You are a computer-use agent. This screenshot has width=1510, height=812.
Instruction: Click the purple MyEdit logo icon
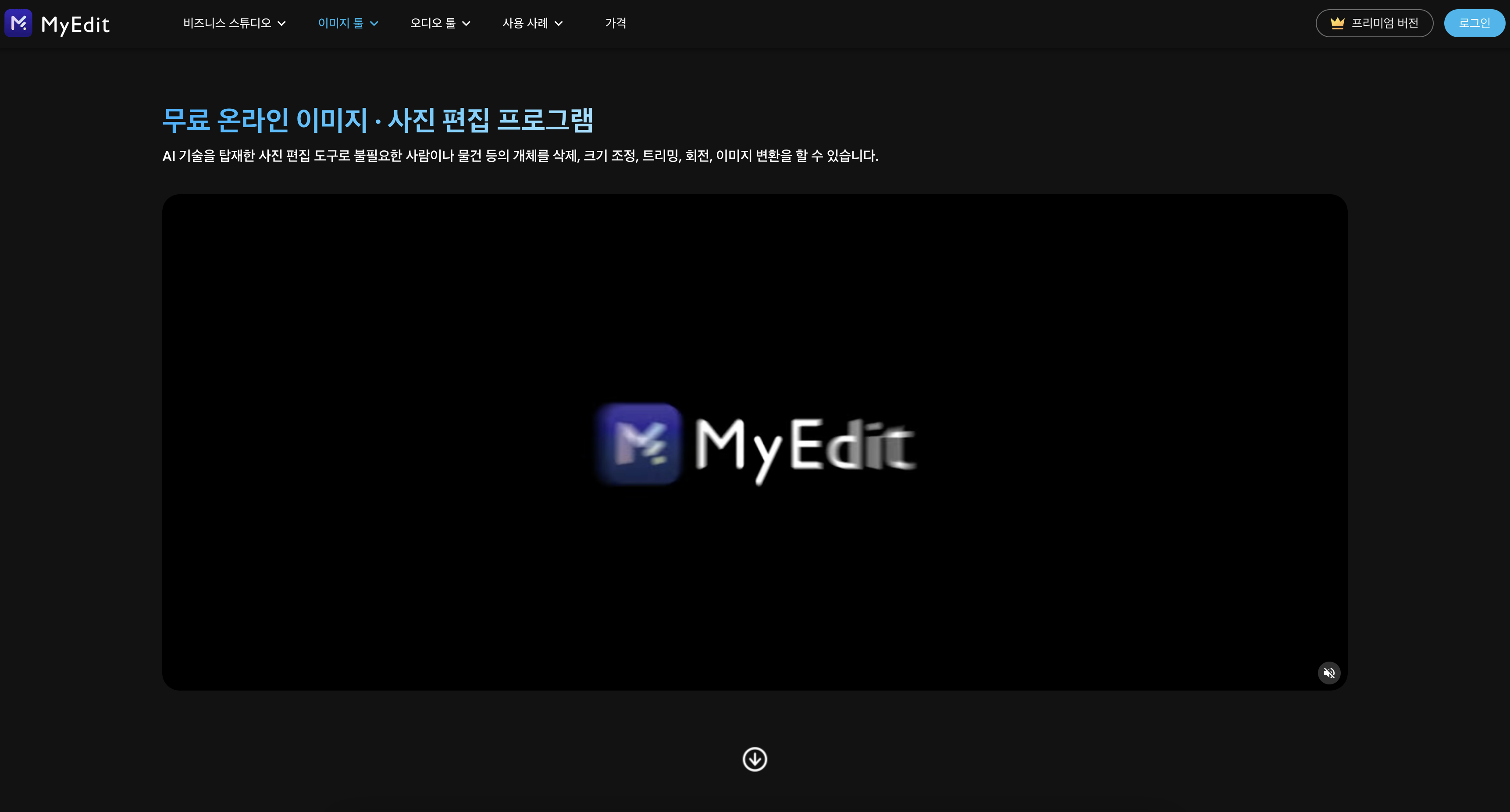point(18,23)
